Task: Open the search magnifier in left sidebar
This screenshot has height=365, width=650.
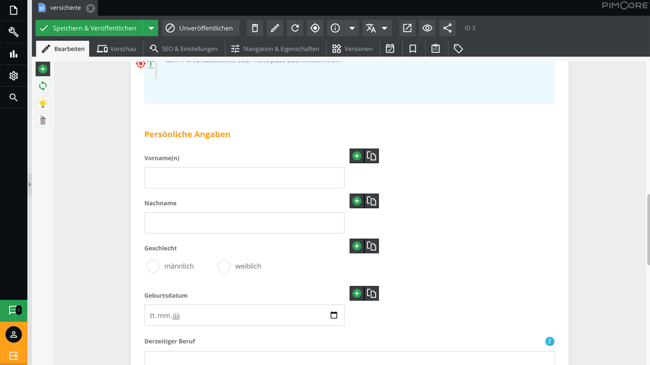Action: [13, 97]
